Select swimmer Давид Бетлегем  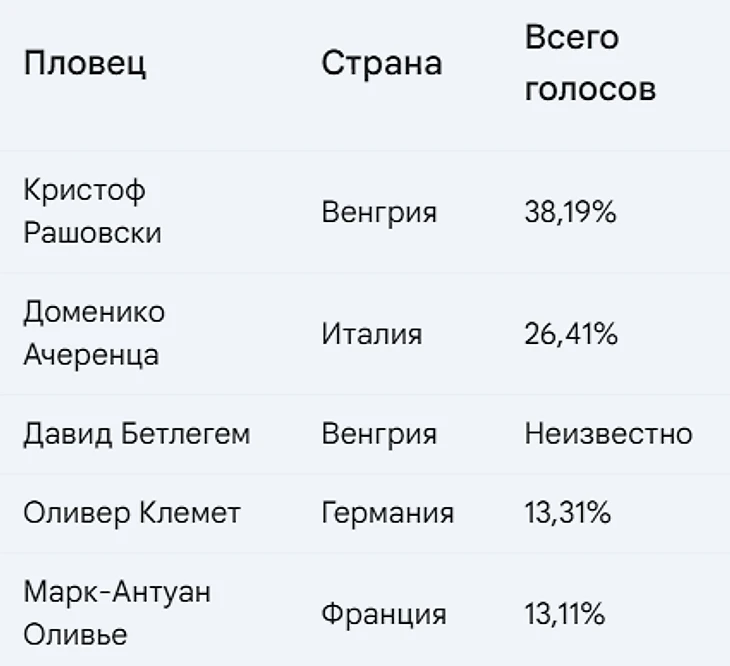[x=137, y=435]
